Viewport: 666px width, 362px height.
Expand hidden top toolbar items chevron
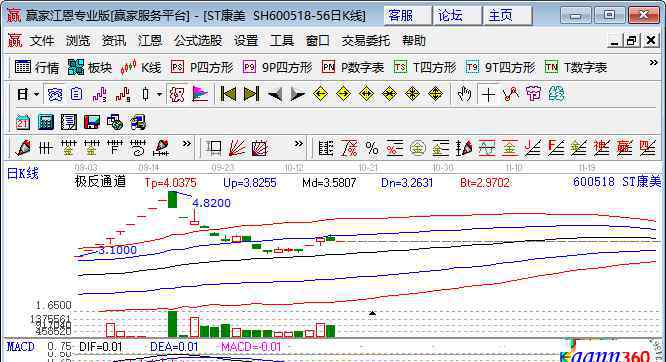(x=653, y=63)
